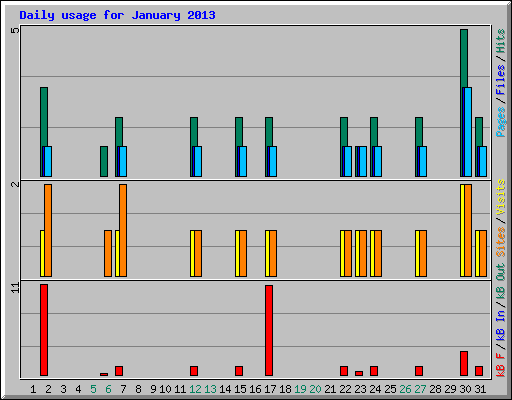This screenshot has width=512, height=400.
Task: Click day label "14" on the x-axis
Action: tap(225, 389)
